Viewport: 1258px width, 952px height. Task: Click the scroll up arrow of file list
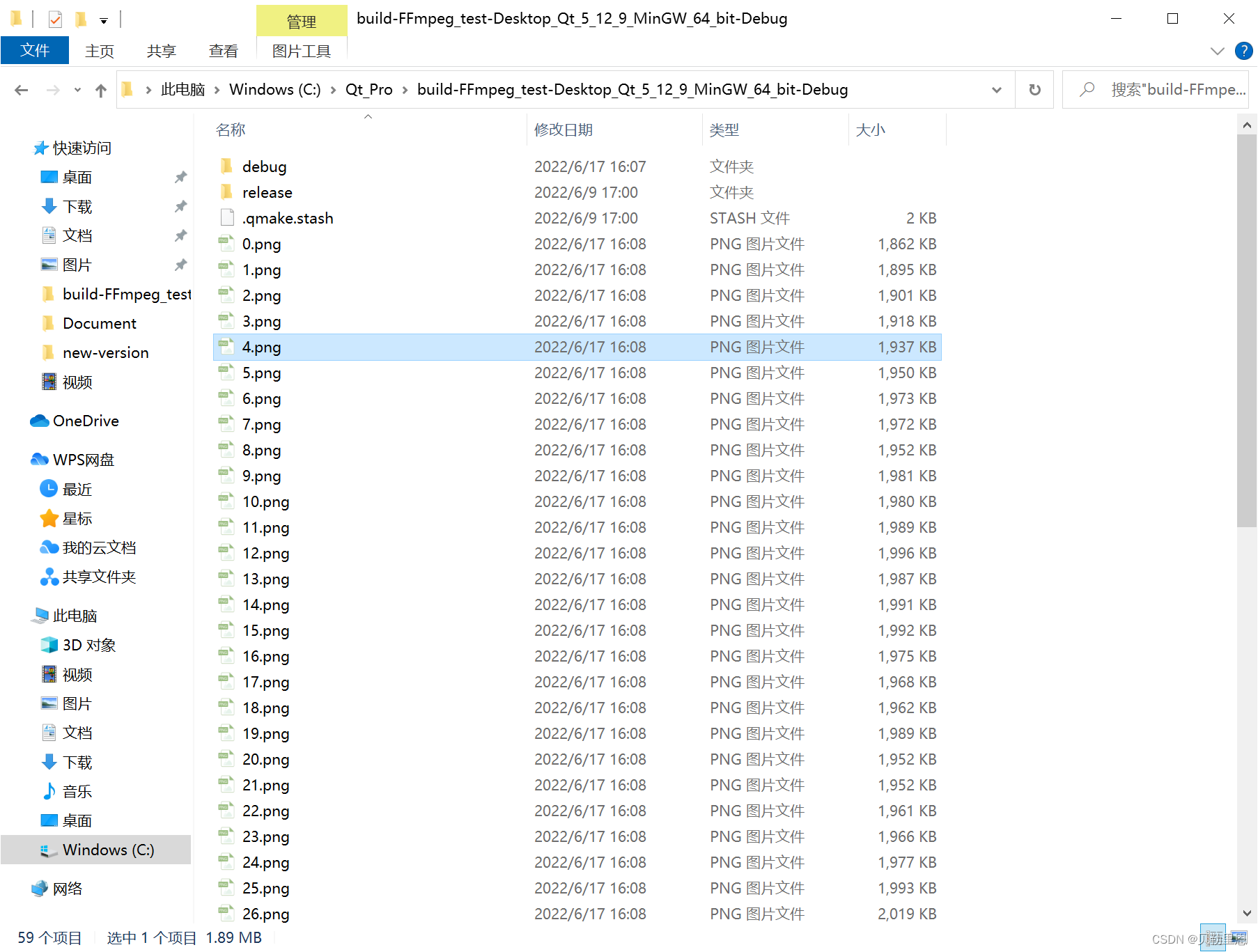click(x=1247, y=125)
